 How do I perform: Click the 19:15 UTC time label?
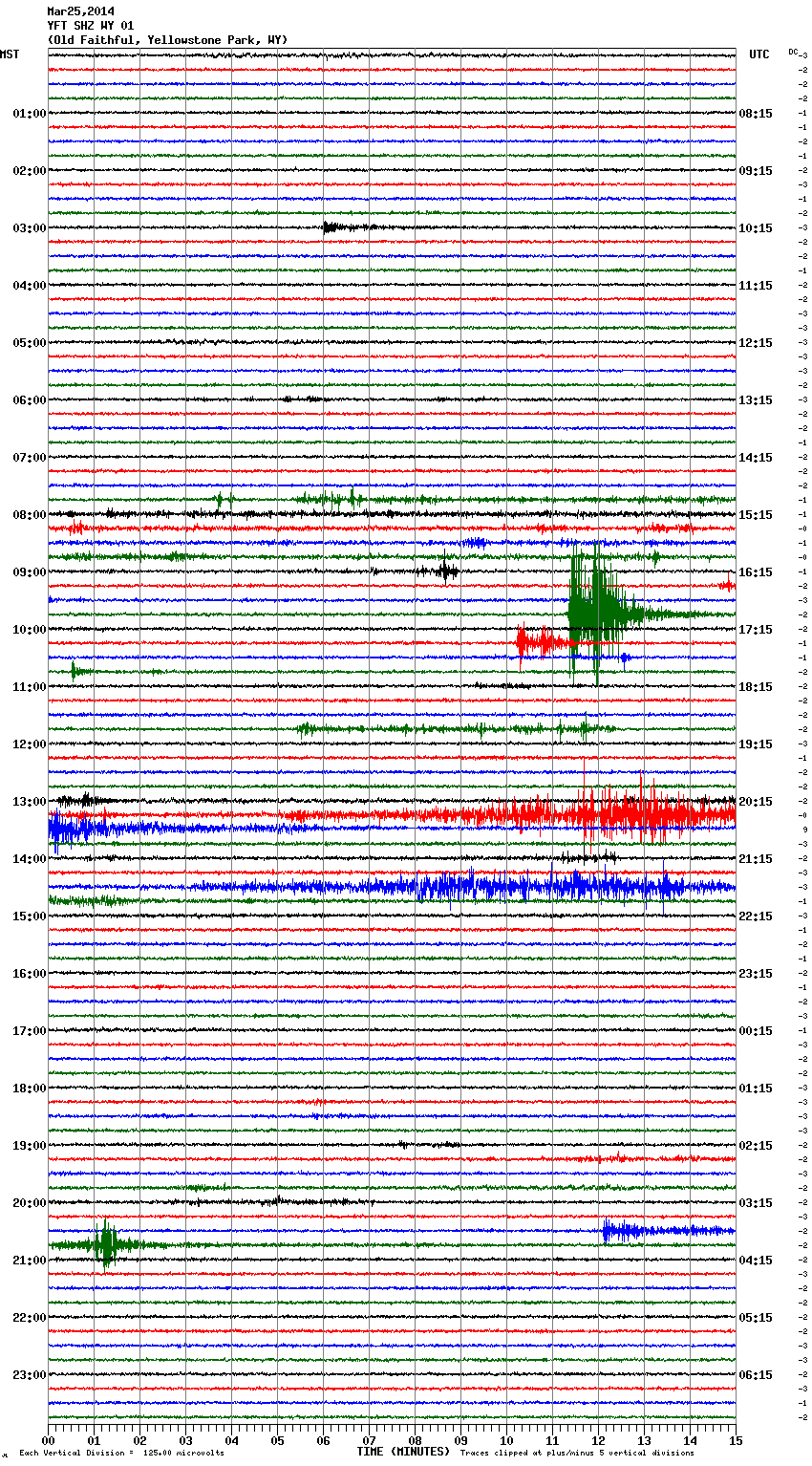point(756,744)
